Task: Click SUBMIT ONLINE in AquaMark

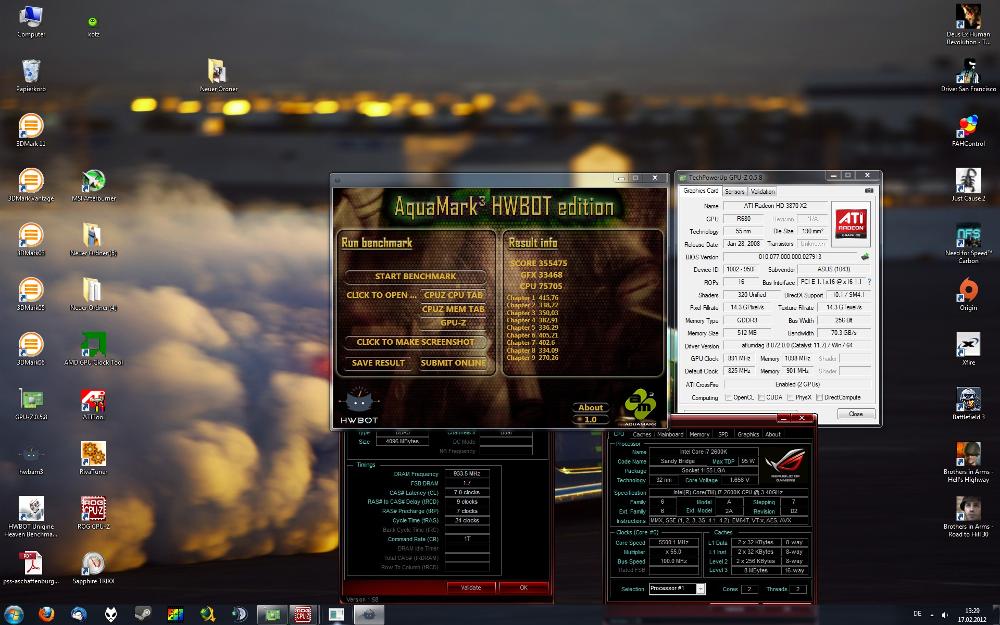Action: (x=453, y=363)
